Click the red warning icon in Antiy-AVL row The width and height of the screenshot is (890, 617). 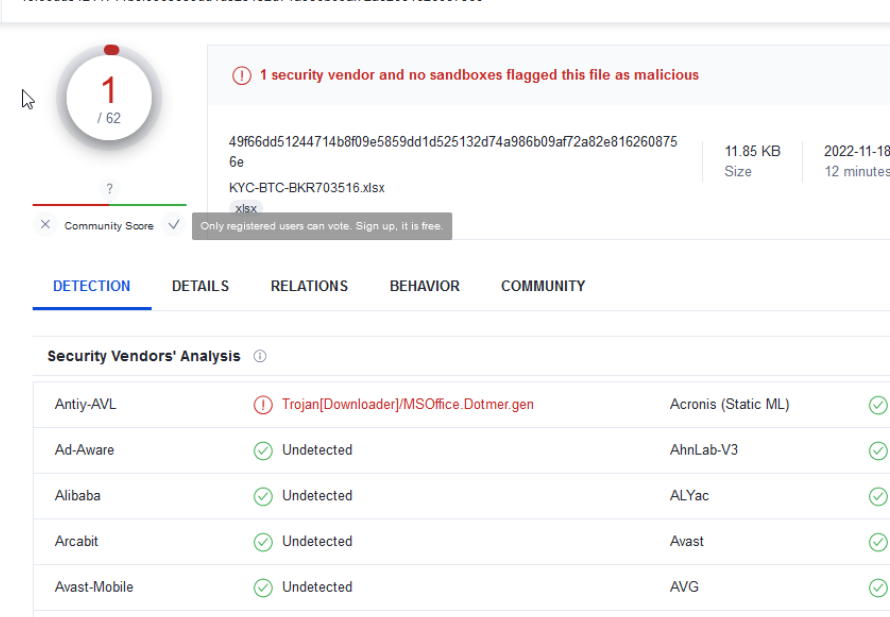pos(263,405)
